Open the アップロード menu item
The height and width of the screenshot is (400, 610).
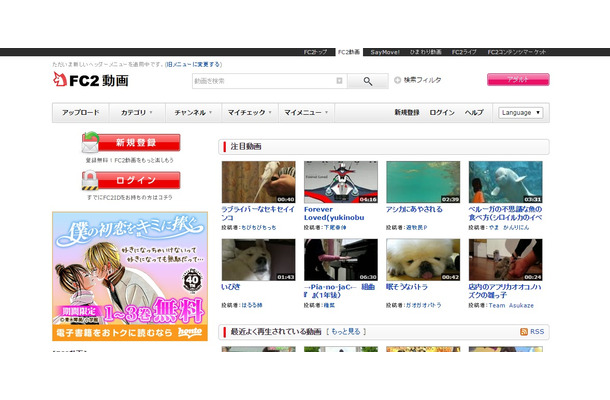tap(81, 112)
